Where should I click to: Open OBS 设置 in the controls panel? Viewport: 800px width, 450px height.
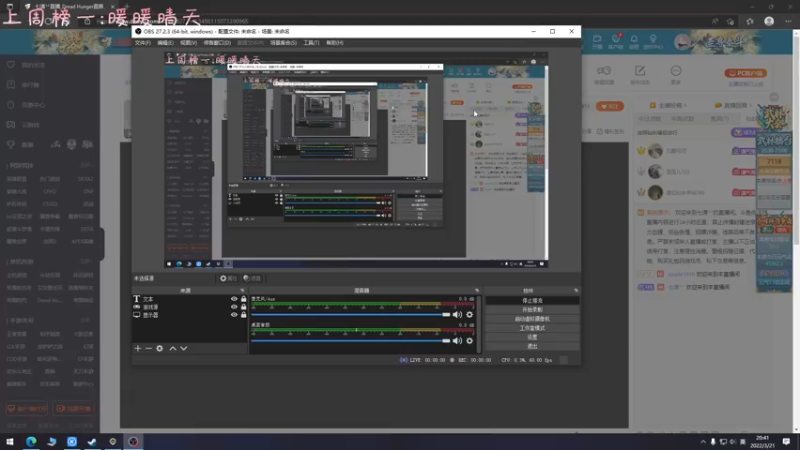tap(532, 337)
